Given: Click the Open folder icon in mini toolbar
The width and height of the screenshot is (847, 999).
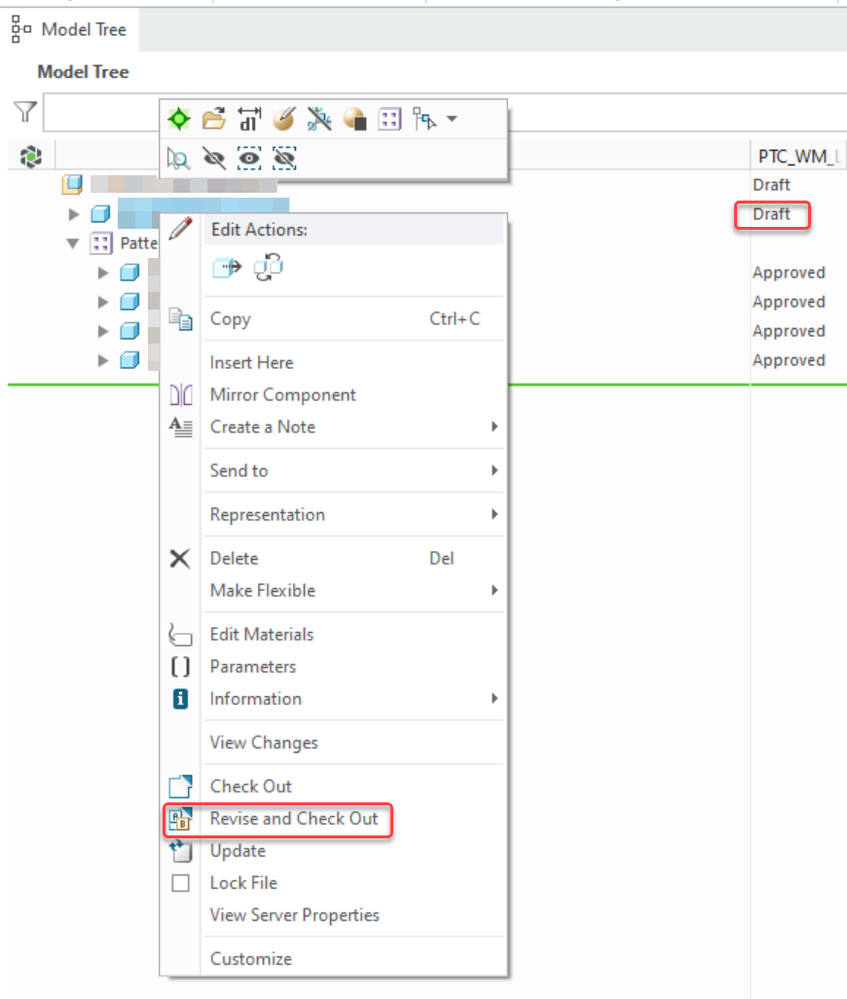Looking at the screenshot, I should click(x=214, y=119).
